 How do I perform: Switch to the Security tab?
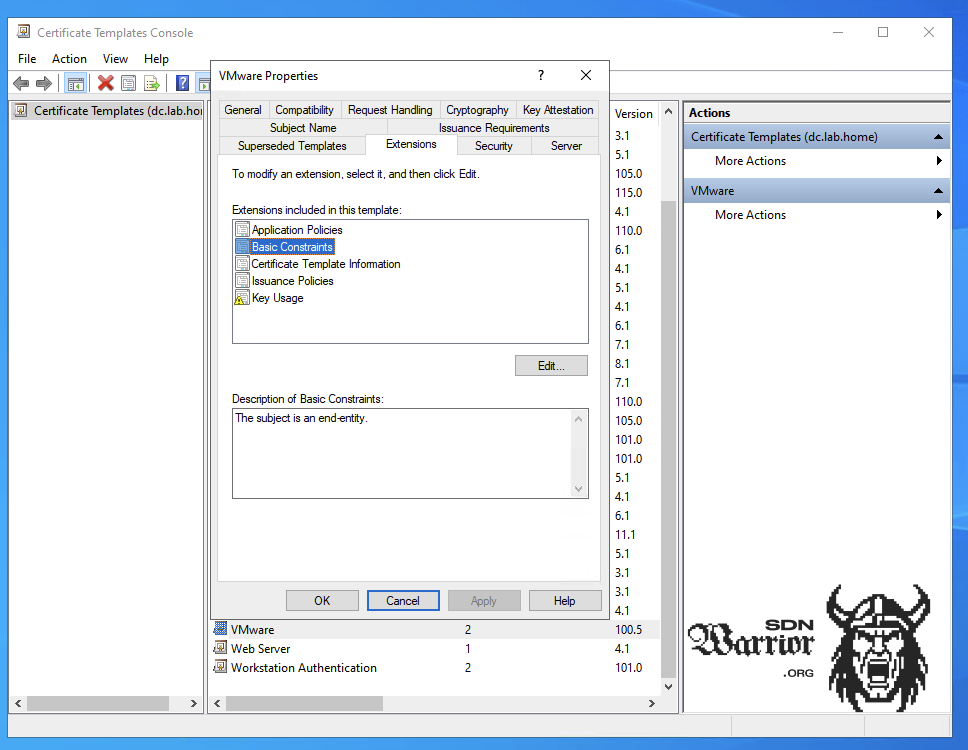493,145
